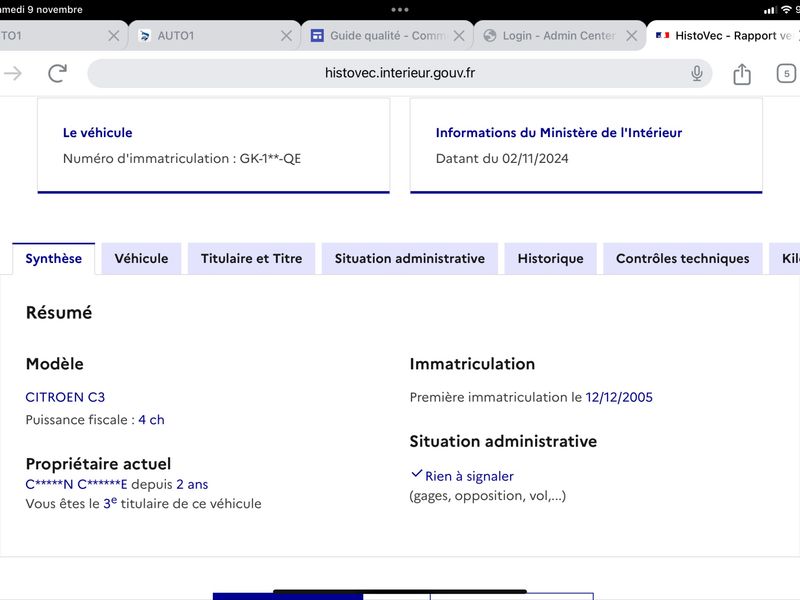Close the Login - Admin Center tab
Viewport: 800px width, 600px height.
632,36
